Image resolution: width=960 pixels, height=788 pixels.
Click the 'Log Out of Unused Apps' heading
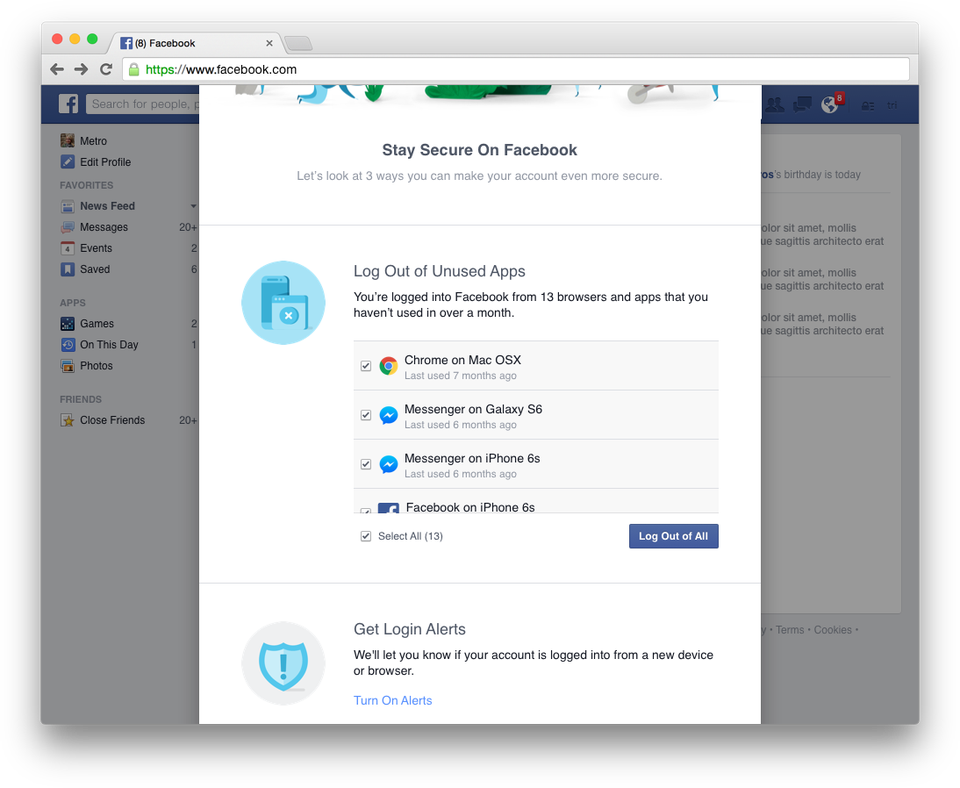pyautogui.click(x=439, y=271)
